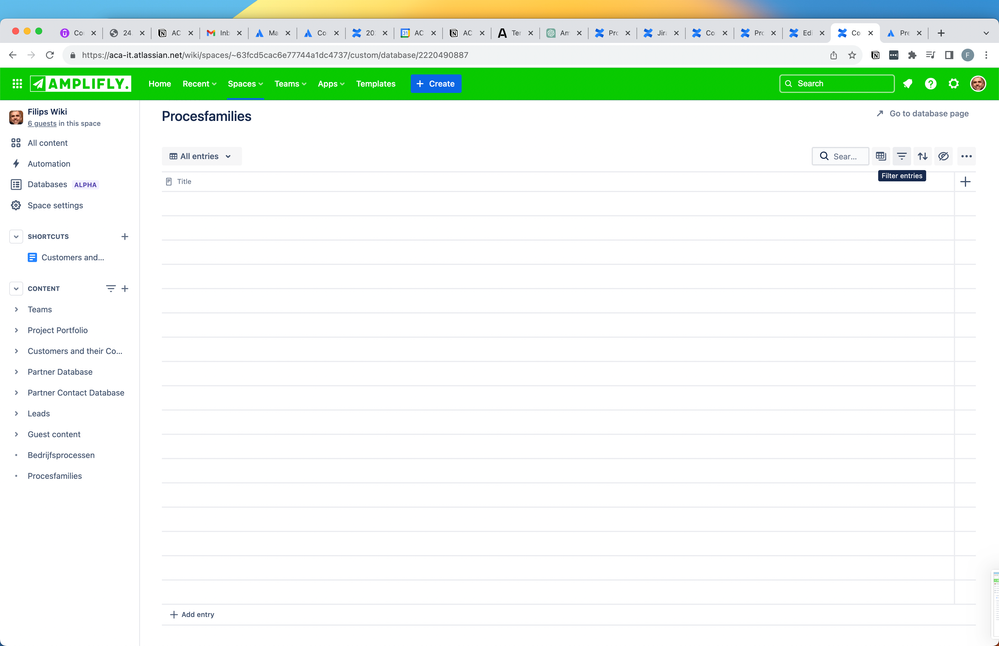Screen dimensions: 999x646
Task: Click the share page icon in address bar
Action: pyautogui.click(x=833, y=55)
